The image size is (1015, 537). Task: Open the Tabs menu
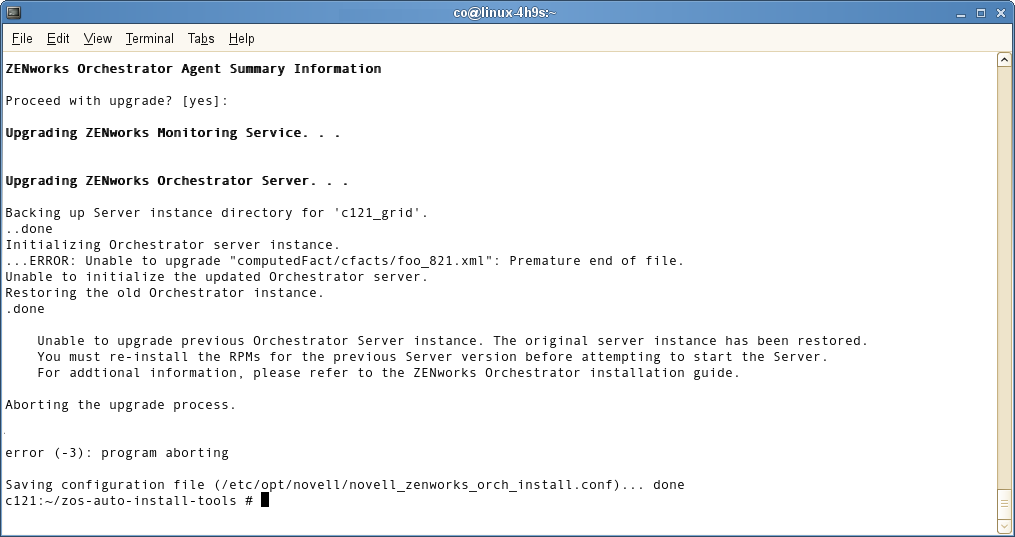(201, 38)
